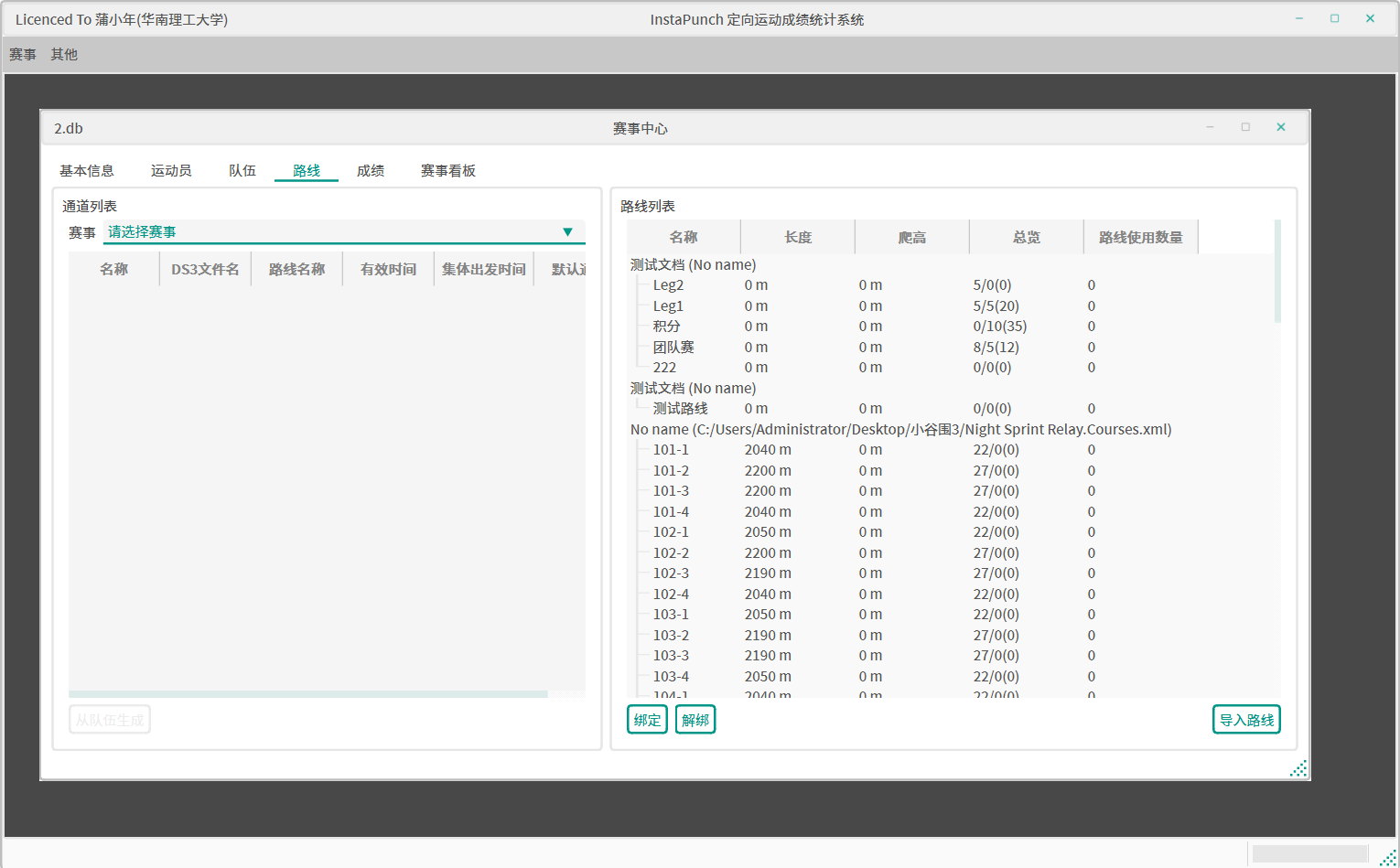Open the 赛事 menu in menu bar
This screenshot has height=868, width=1400.
(23, 55)
